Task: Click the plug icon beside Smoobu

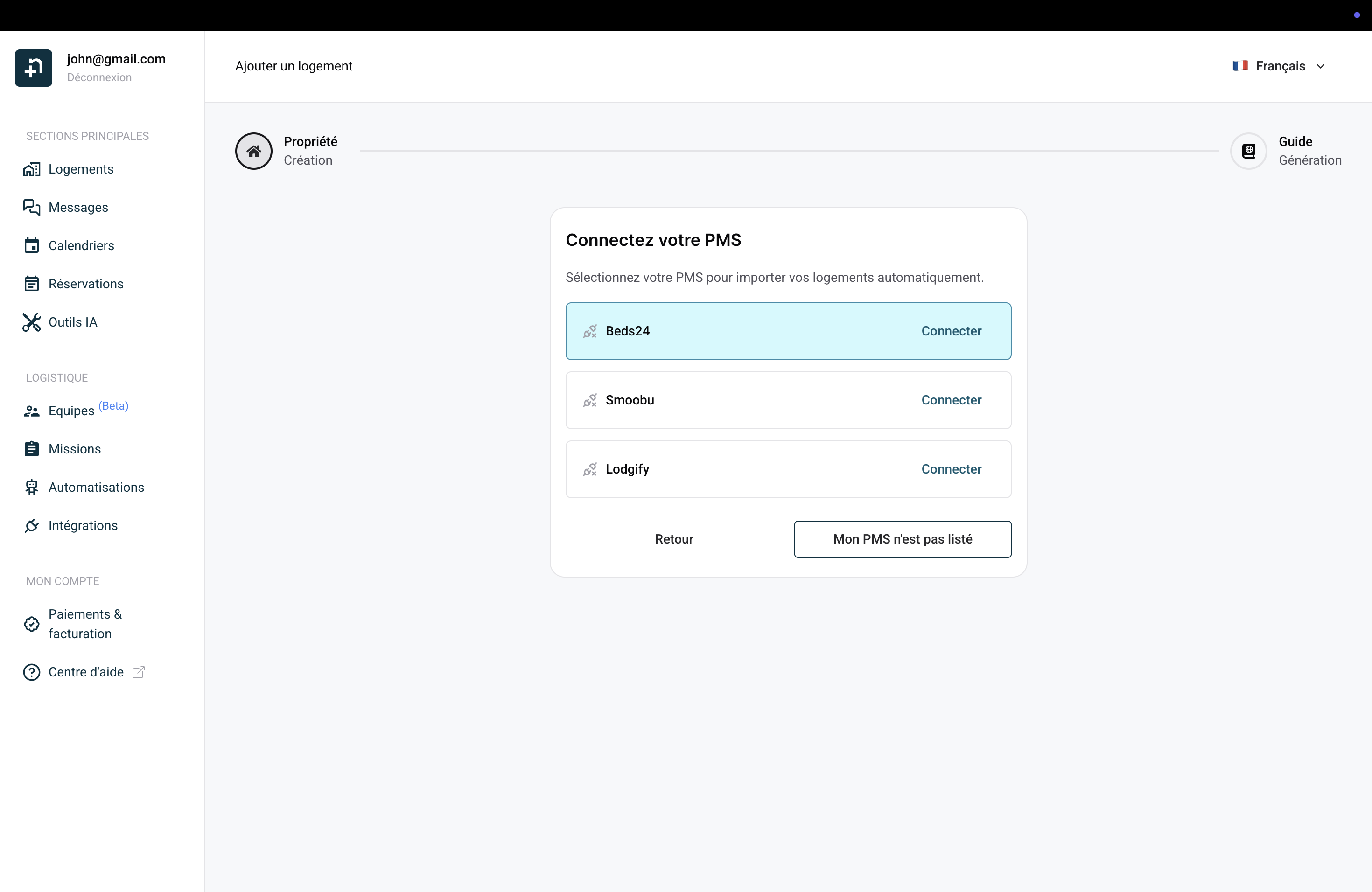Action: tap(590, 400)
